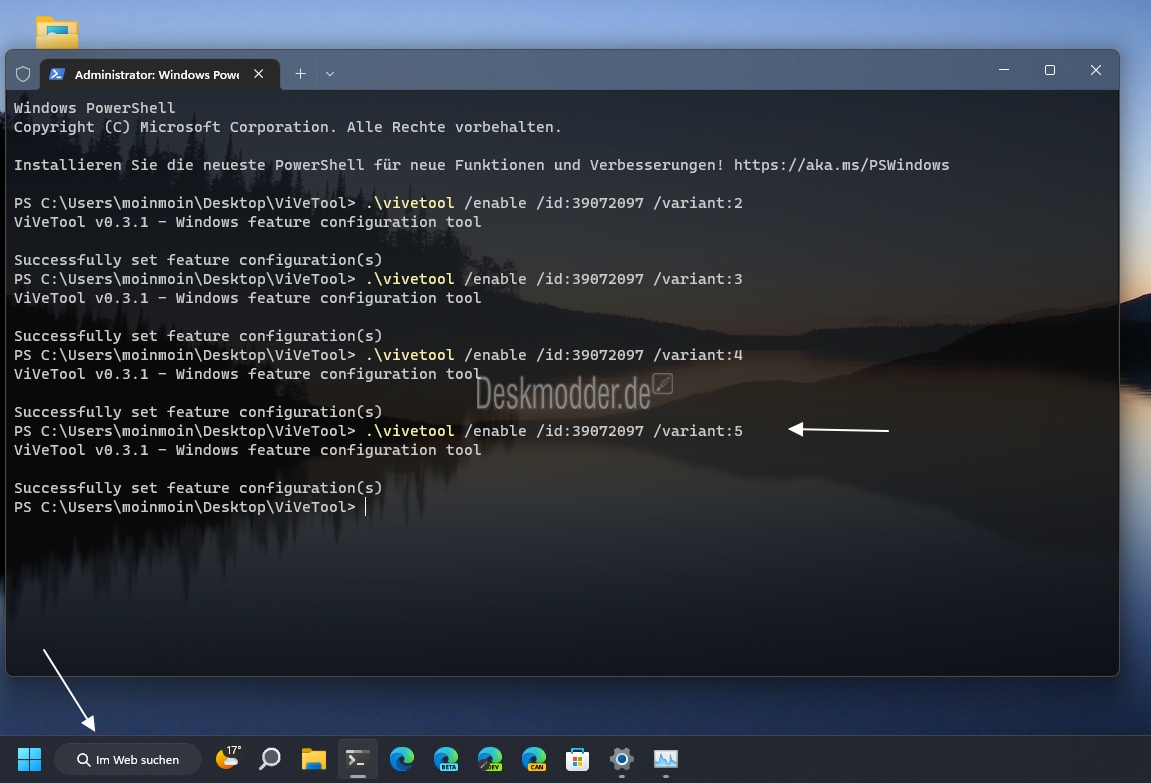Image resolution: width=1151 pixels, height=783 pixels.
Task: Launch Edge Canary from the taskbar
Action: pos(534,759)
